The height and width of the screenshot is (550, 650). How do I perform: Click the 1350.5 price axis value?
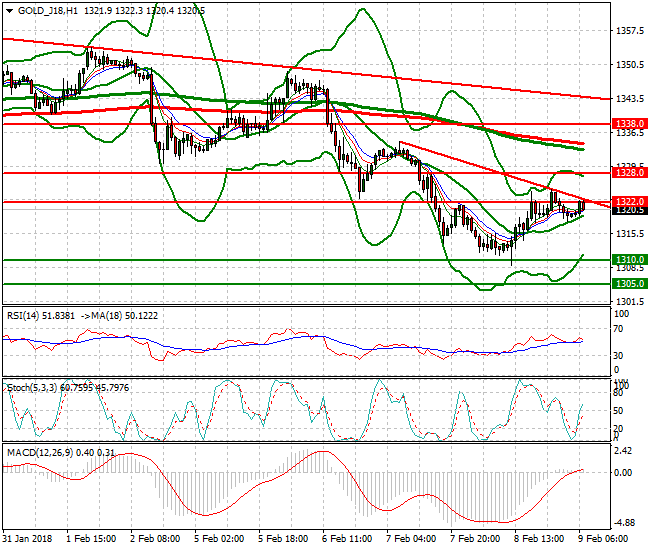point(630,65)
